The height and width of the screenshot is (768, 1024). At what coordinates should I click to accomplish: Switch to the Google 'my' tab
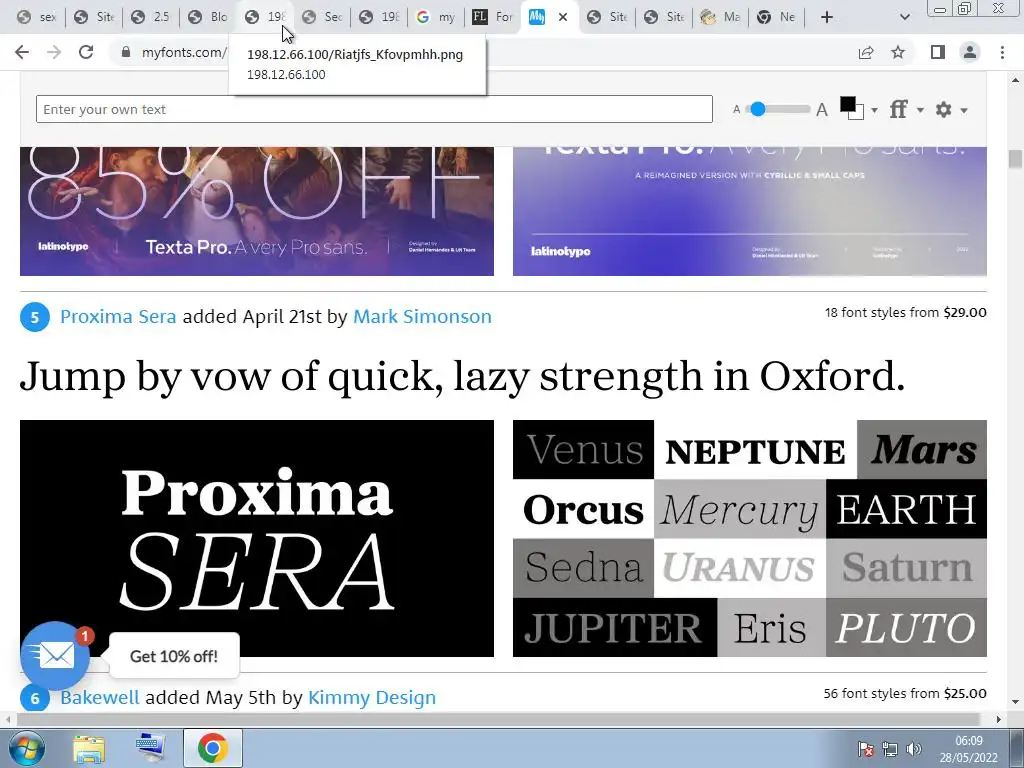click(x=436, y=17)
